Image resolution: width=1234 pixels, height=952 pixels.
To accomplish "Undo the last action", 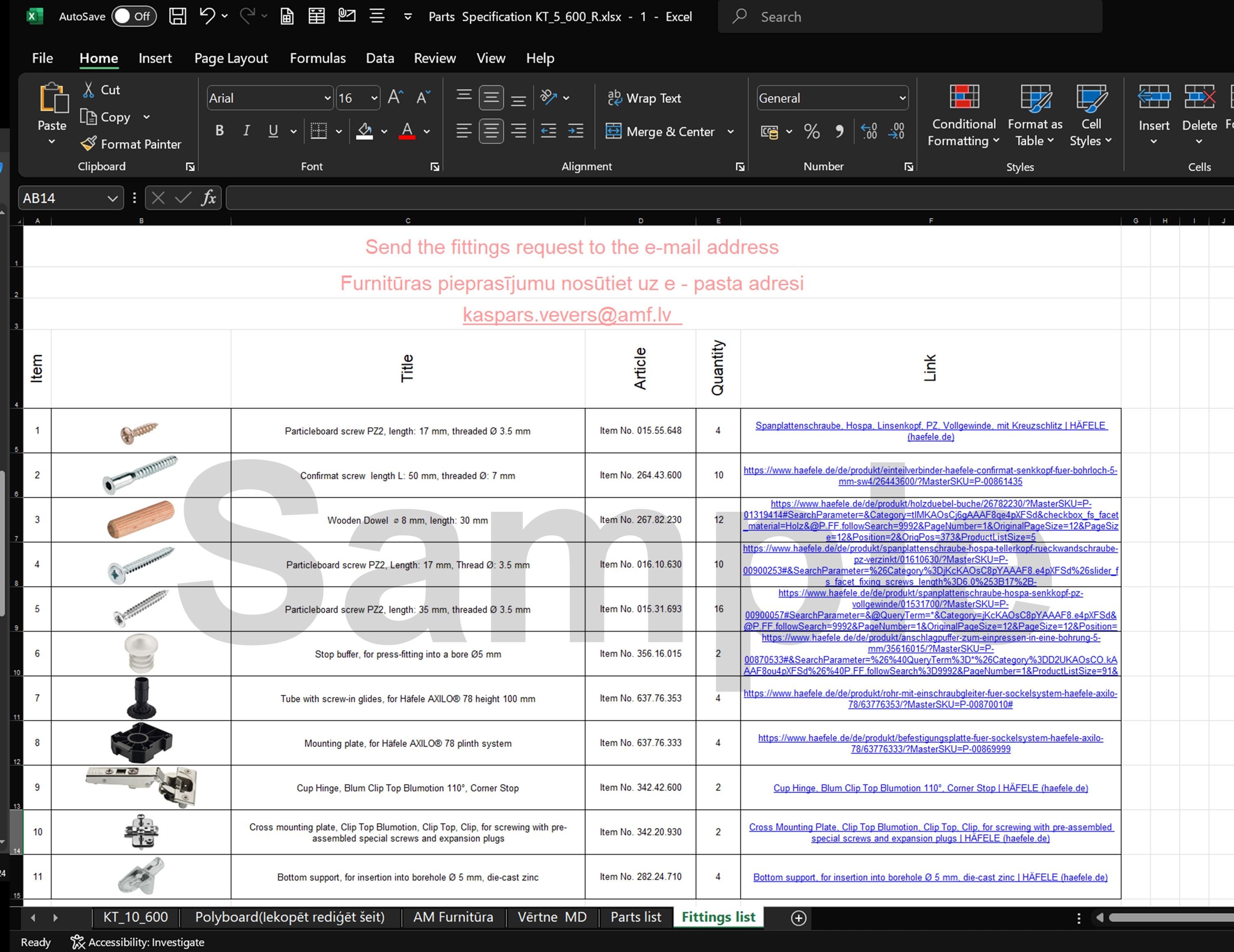I will point(207,16).
